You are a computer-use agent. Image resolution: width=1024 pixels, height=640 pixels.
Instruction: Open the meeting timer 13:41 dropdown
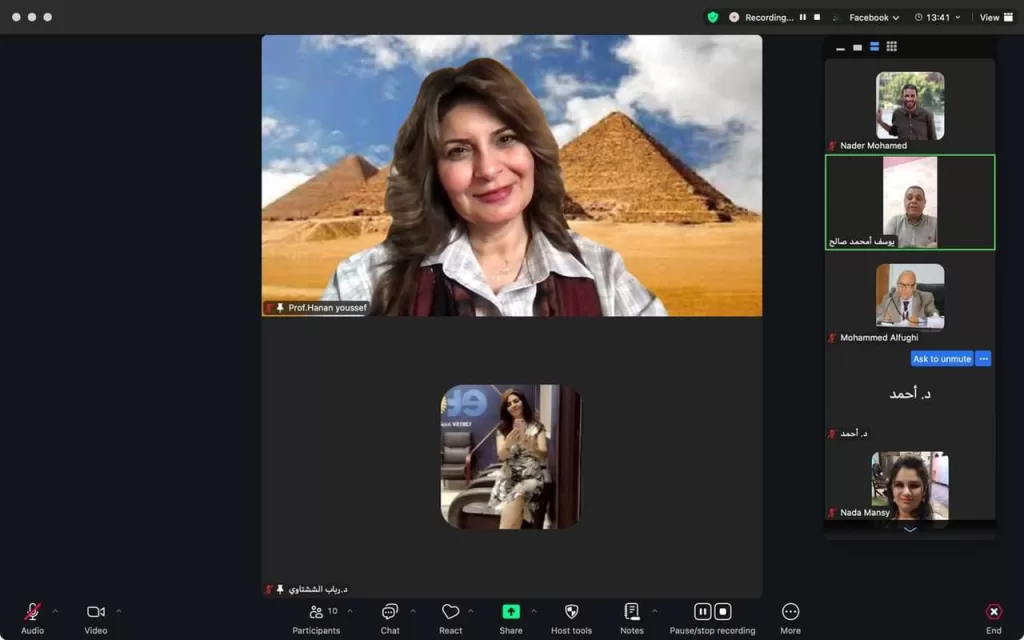click(x=937, y=17)
